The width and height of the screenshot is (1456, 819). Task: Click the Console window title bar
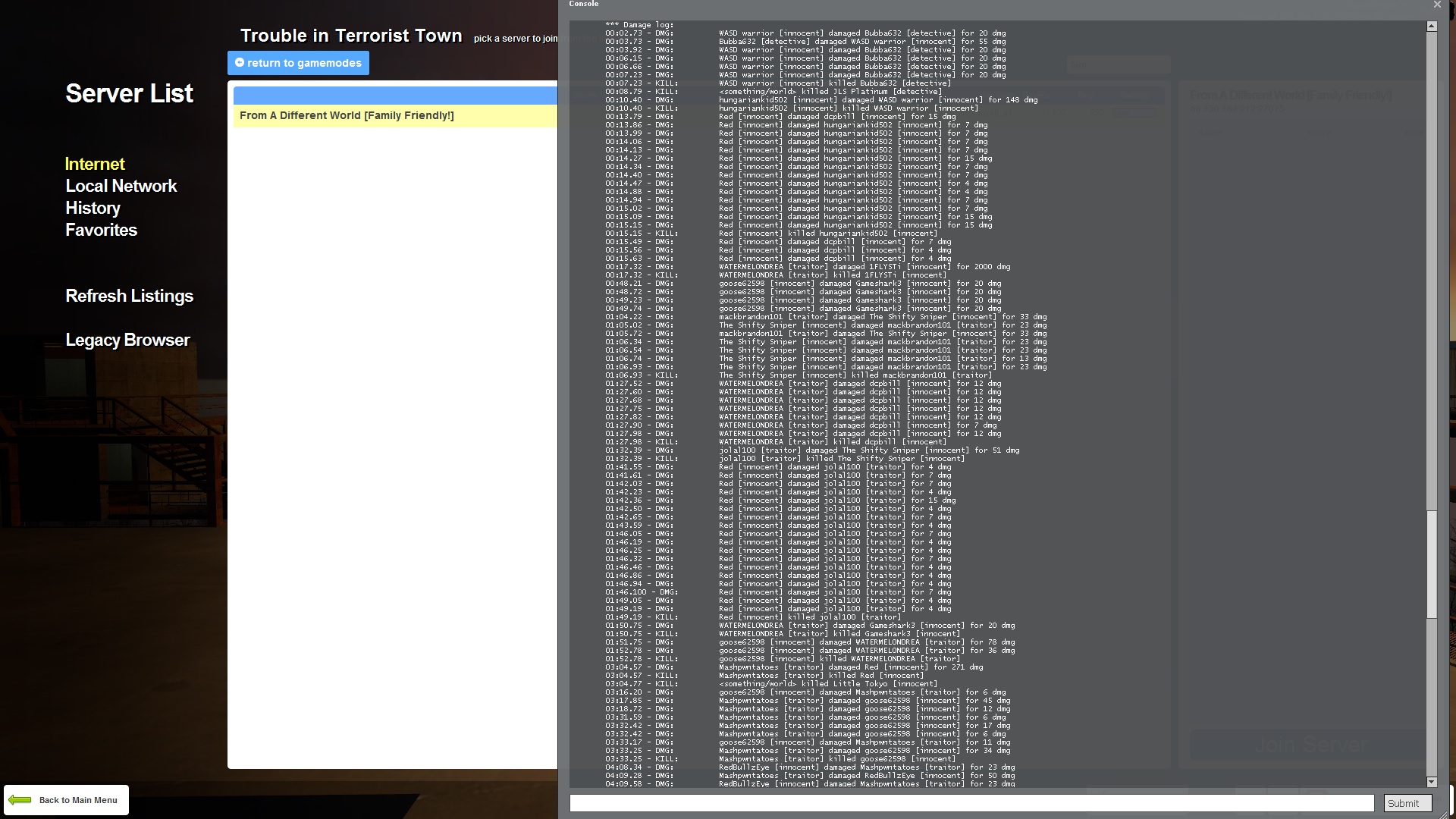point(993,5)
